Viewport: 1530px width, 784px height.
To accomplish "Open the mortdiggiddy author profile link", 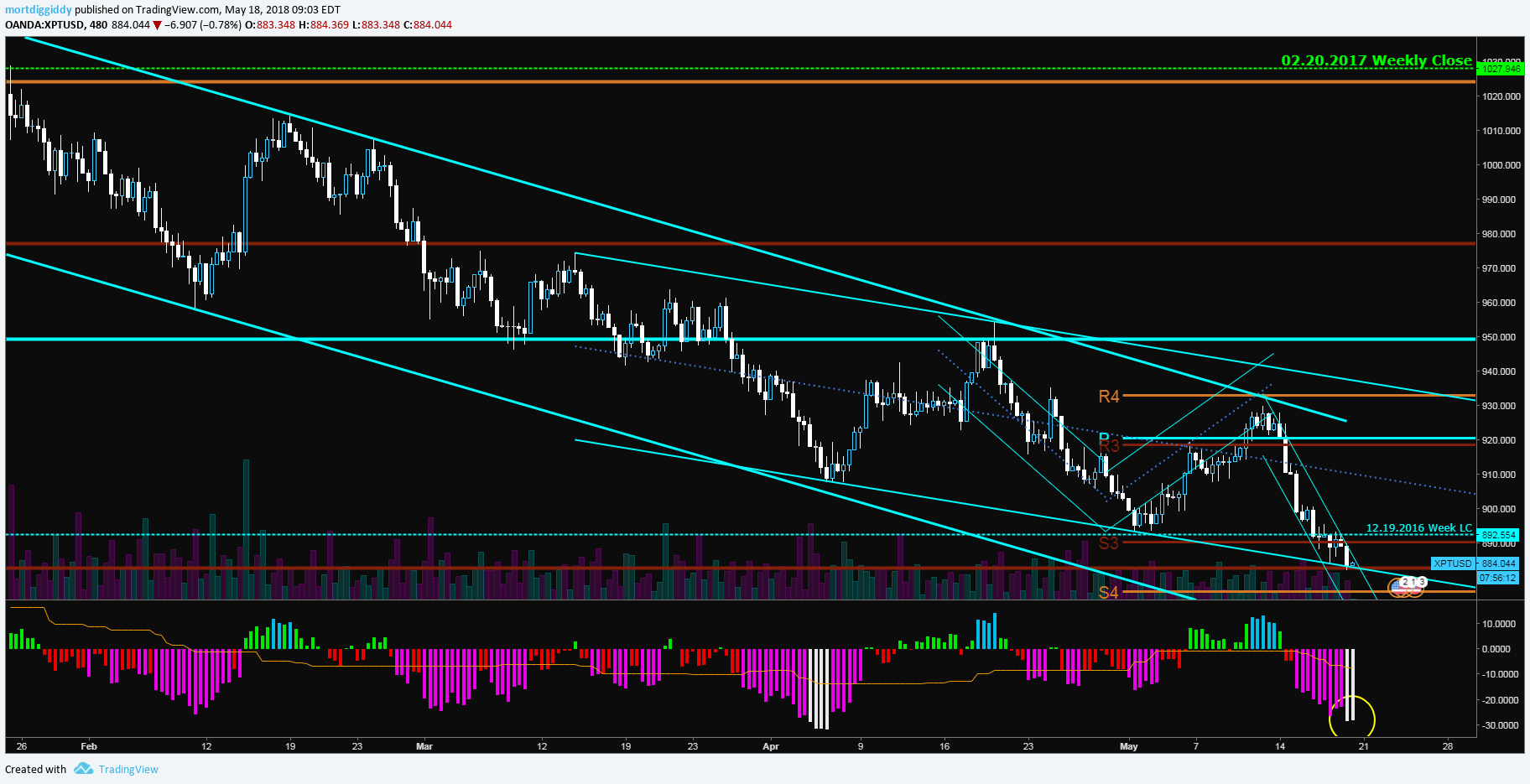I will click(39, 10).
